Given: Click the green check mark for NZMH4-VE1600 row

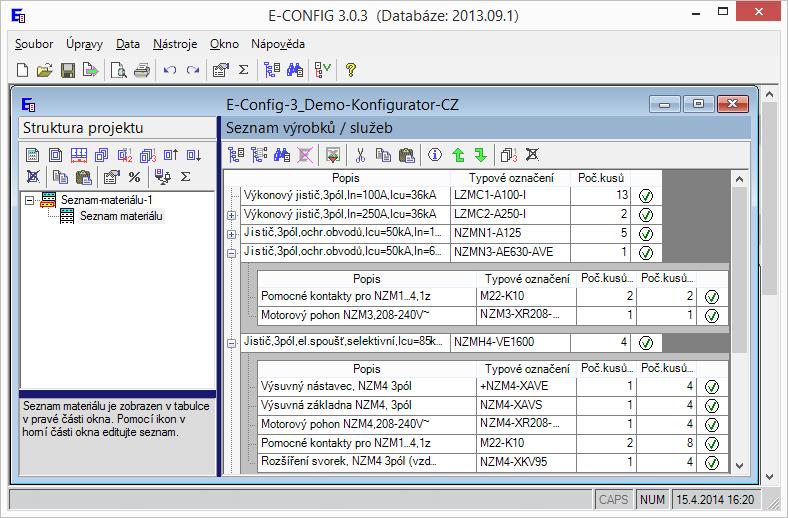Looking at the screenshot, I should 646,343.
